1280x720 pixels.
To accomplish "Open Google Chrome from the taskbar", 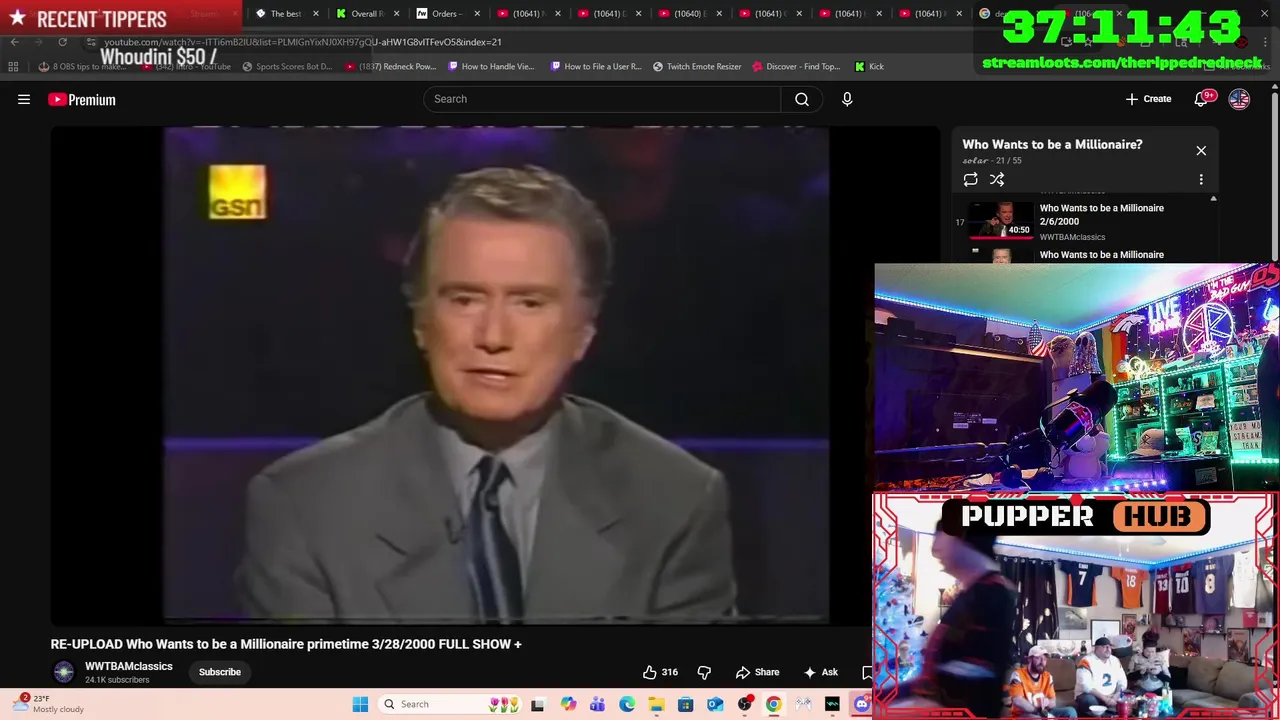I will [x=773, y=705].
